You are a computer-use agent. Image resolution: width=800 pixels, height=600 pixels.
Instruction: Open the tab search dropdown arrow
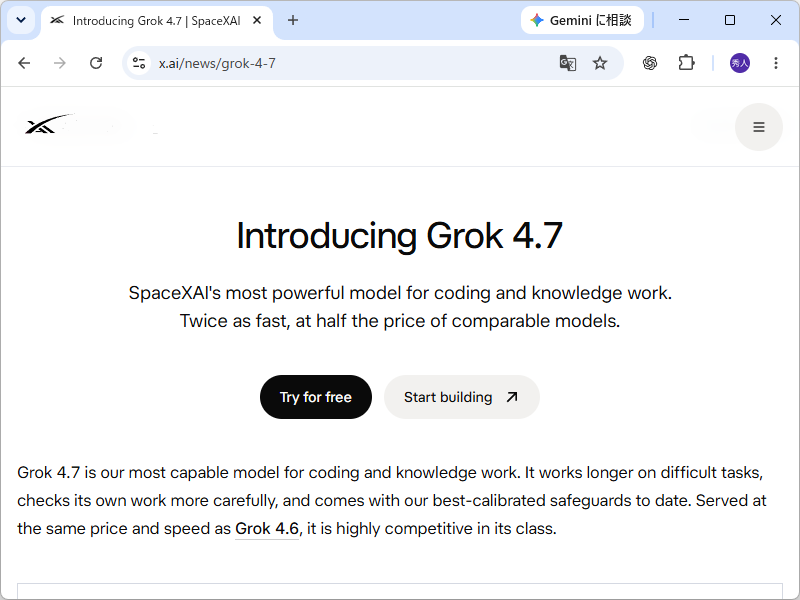click(21, 20)
